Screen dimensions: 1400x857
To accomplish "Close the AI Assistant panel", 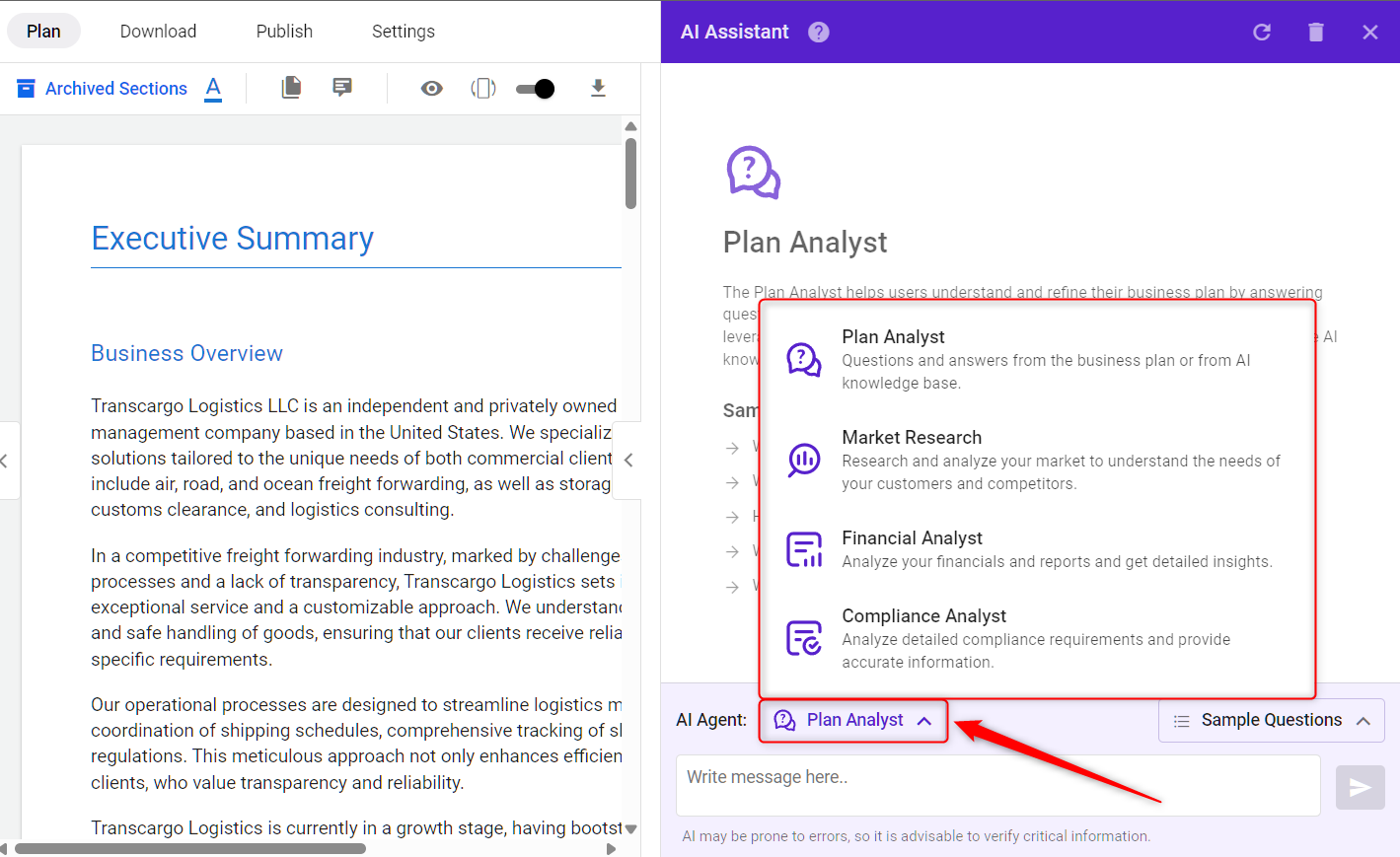I will 1370,33.
